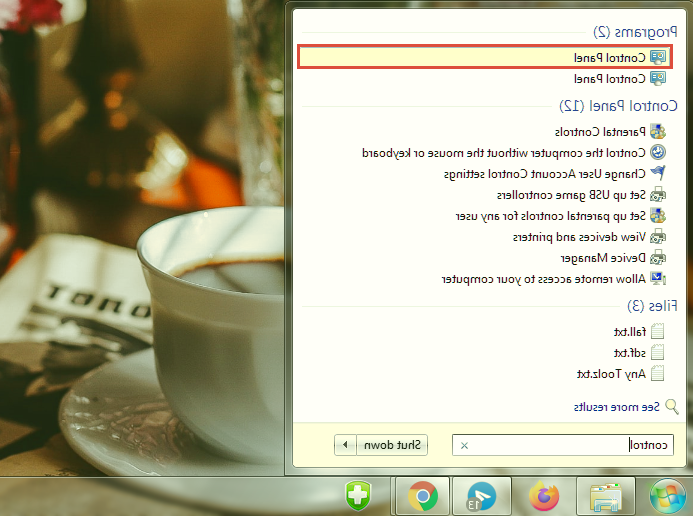The height and width of the screenshot is (516, 693).
Task: Click the flag icon for User Account Control
Action: click(657, 173)
